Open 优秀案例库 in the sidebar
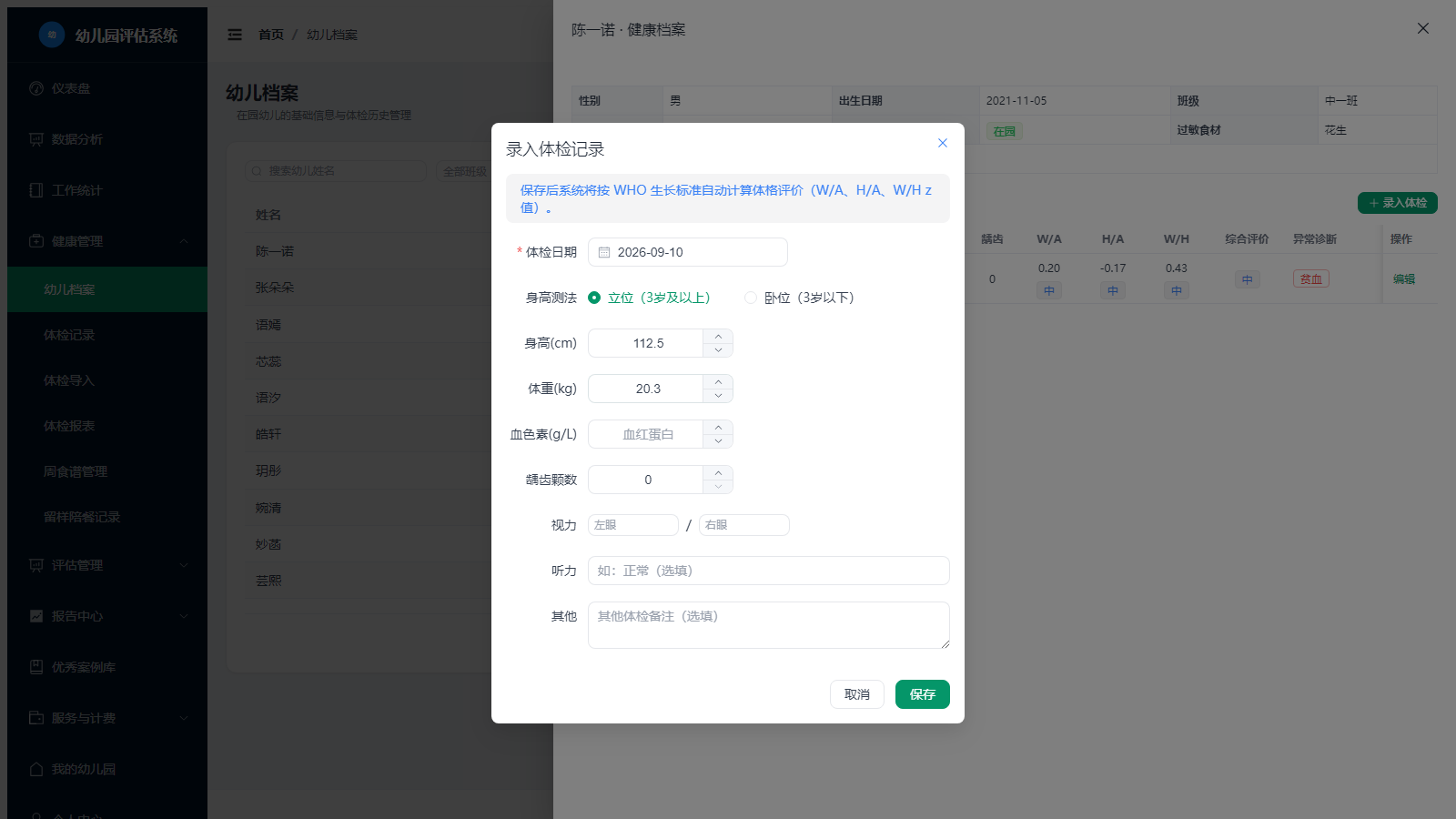1456x819 pixels. [107, 667]
